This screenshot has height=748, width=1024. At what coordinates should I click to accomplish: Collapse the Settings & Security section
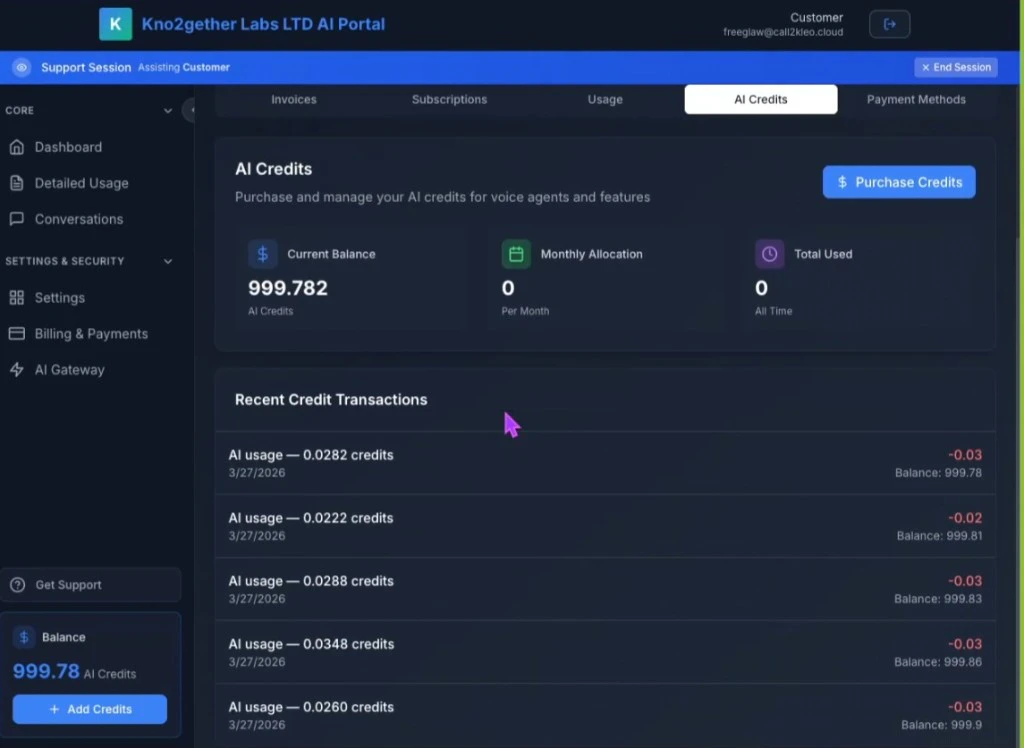click(167, 261)
